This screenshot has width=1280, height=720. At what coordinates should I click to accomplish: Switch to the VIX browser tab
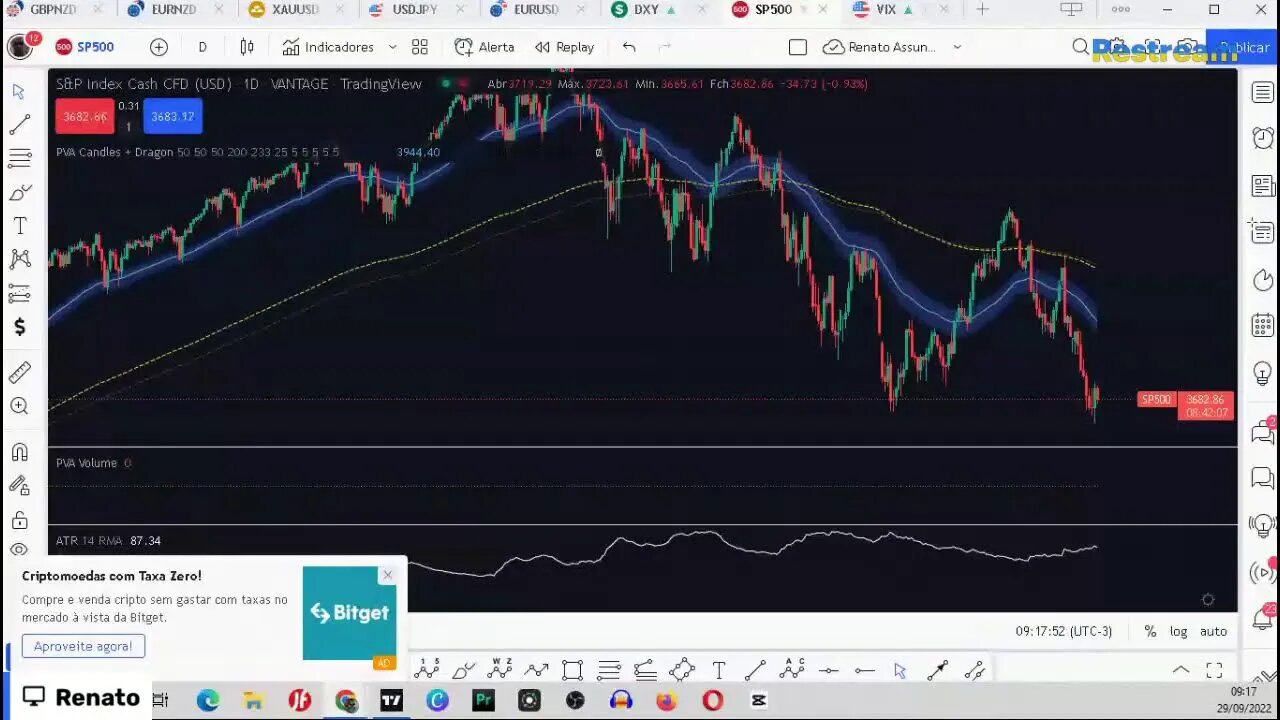tap(886, 9)
